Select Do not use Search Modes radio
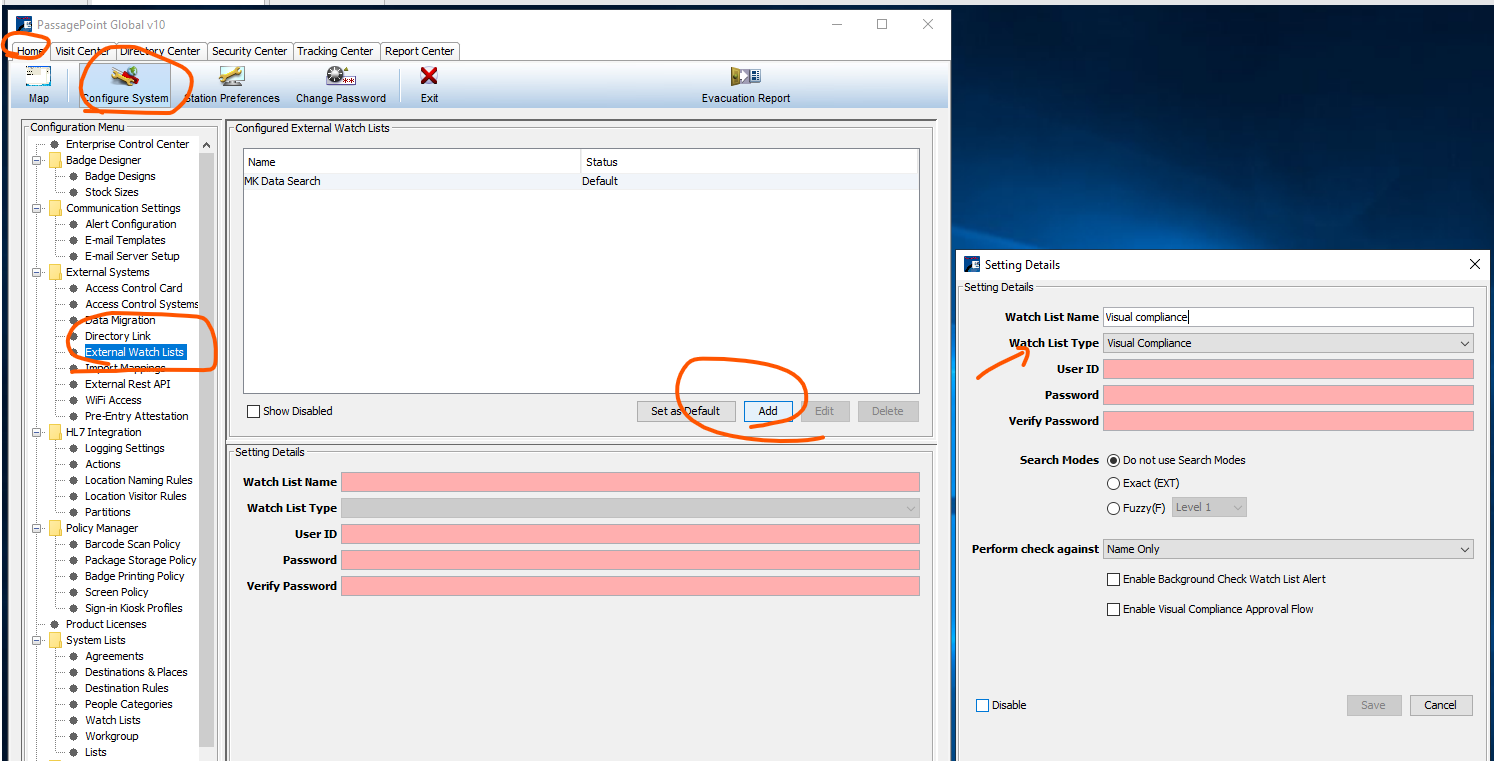The height and width of the screenshot is (761, 1494). click(x=1113, y=460)
